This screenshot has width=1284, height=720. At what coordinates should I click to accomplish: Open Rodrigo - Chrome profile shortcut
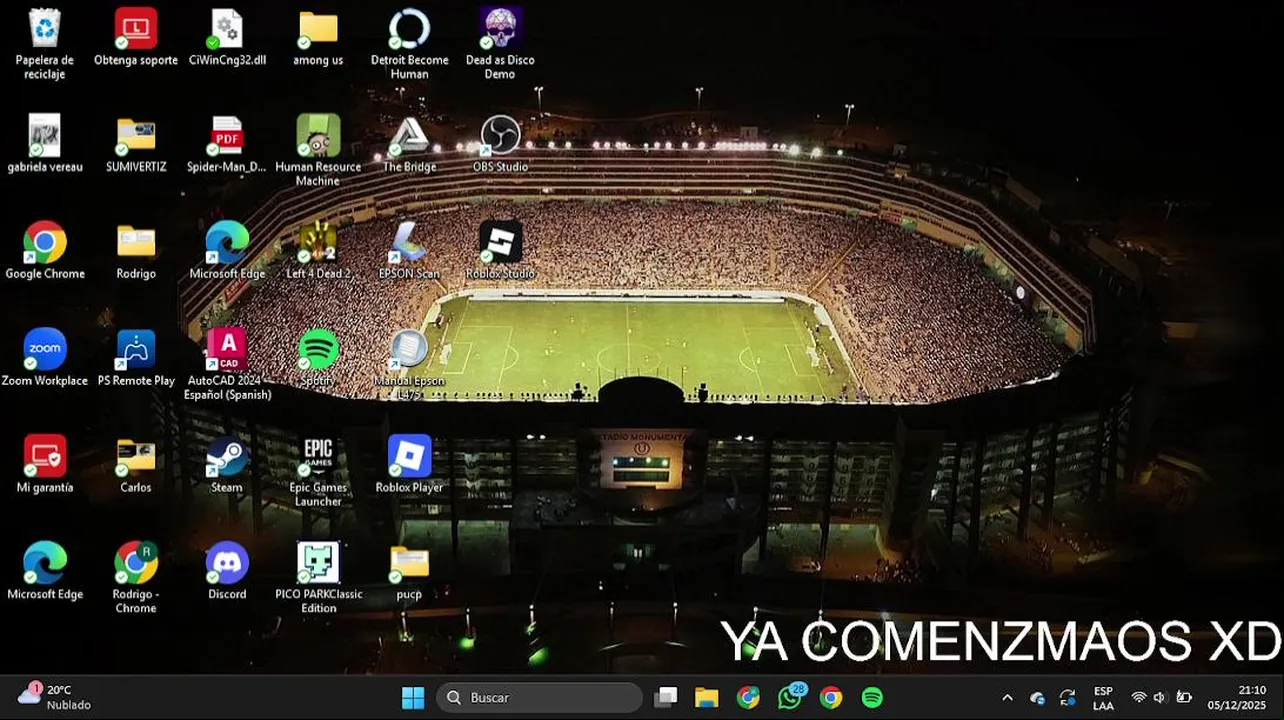(x=136, y=578)
